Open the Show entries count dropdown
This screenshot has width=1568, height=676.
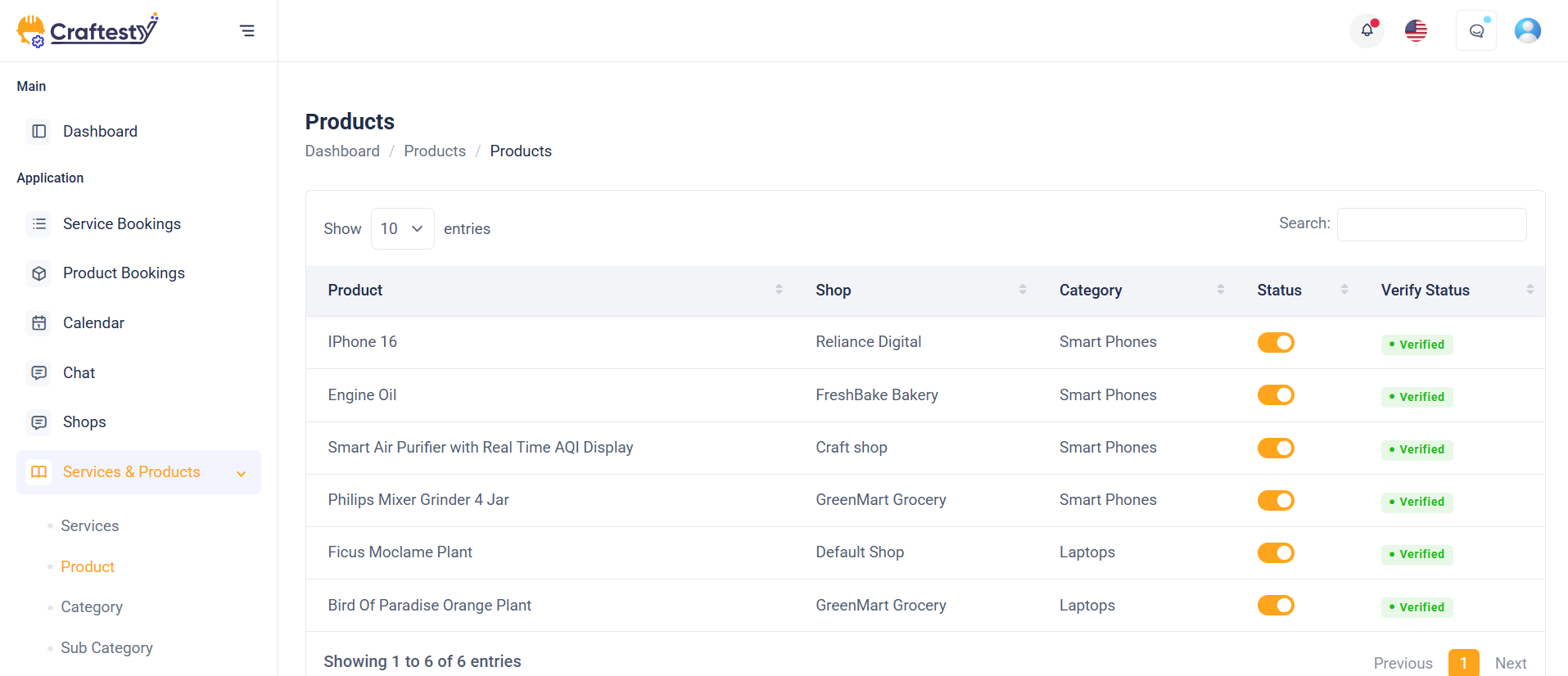point(403,229)
